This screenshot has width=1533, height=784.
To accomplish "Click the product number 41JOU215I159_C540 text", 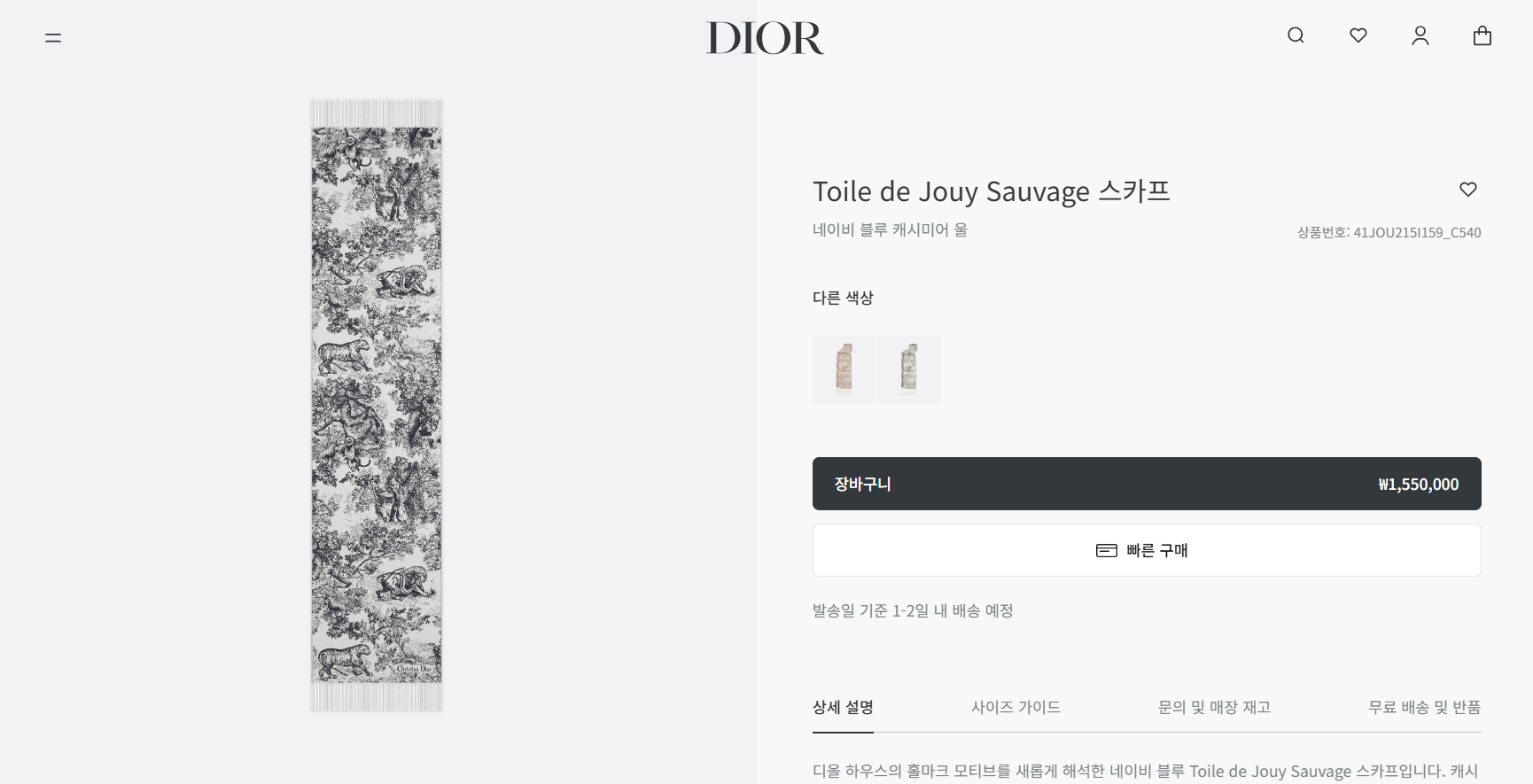I will click(1417, 233).
